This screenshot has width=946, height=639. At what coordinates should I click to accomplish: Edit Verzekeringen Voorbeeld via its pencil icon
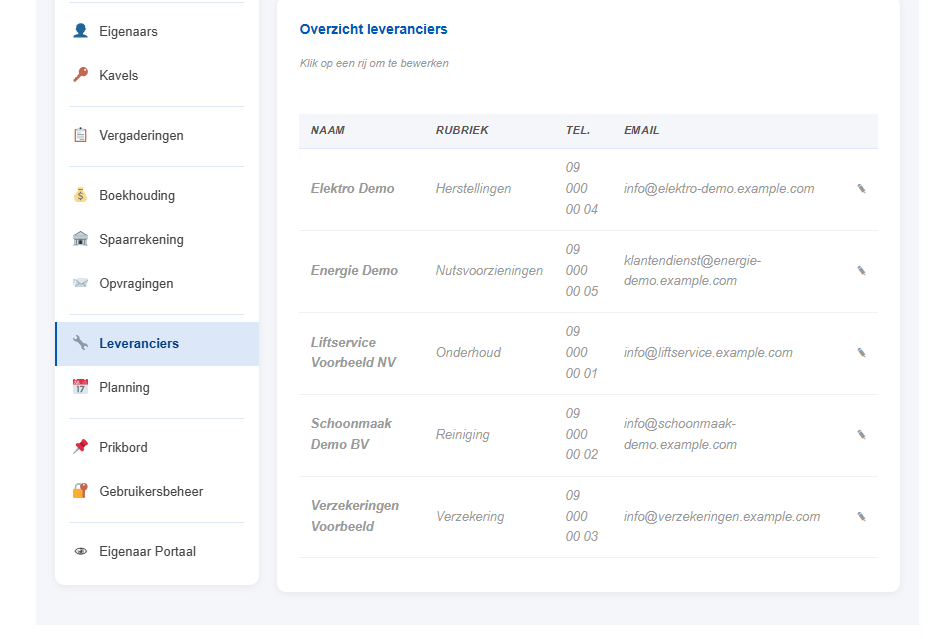862,517
